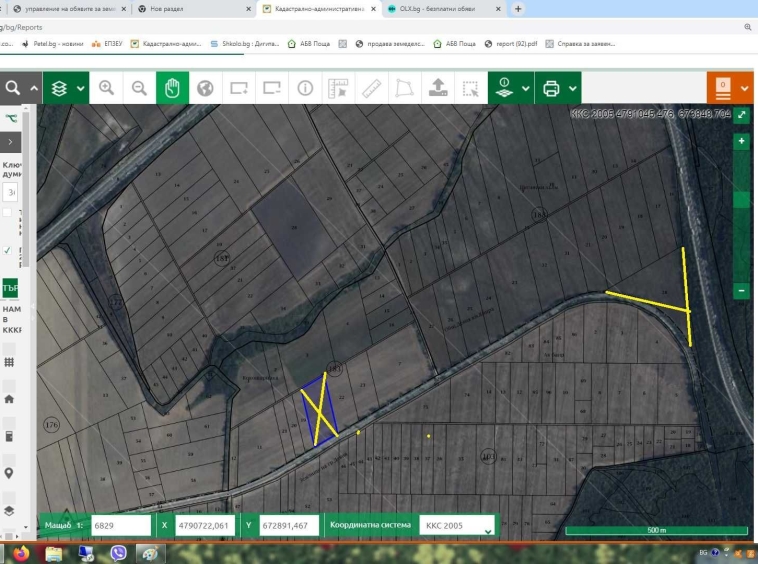758x564 pixels.
Task: Click the map zoom slider track
Action: (x=741, y=230)
